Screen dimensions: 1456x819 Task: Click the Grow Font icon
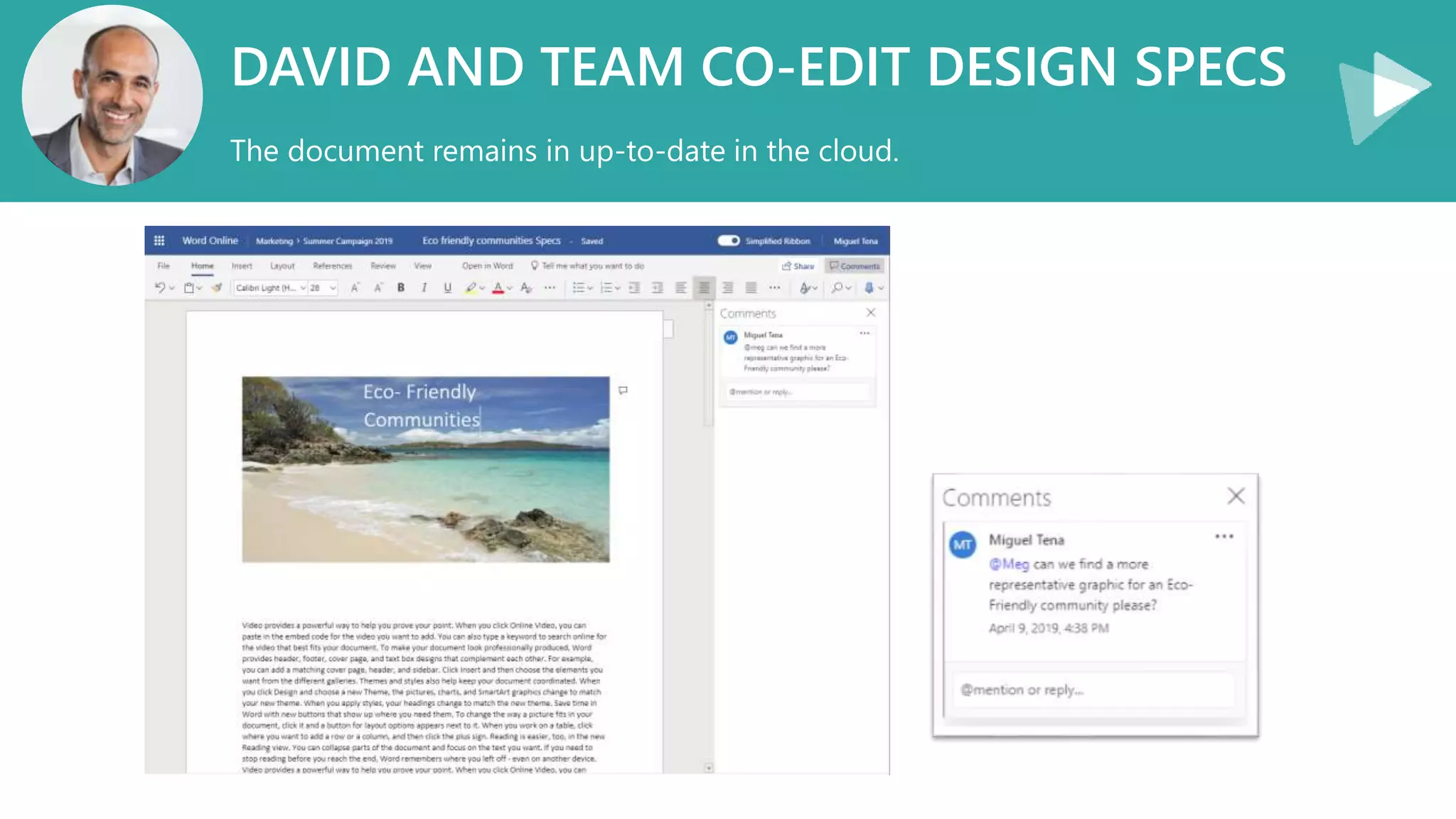coord(355,288)
